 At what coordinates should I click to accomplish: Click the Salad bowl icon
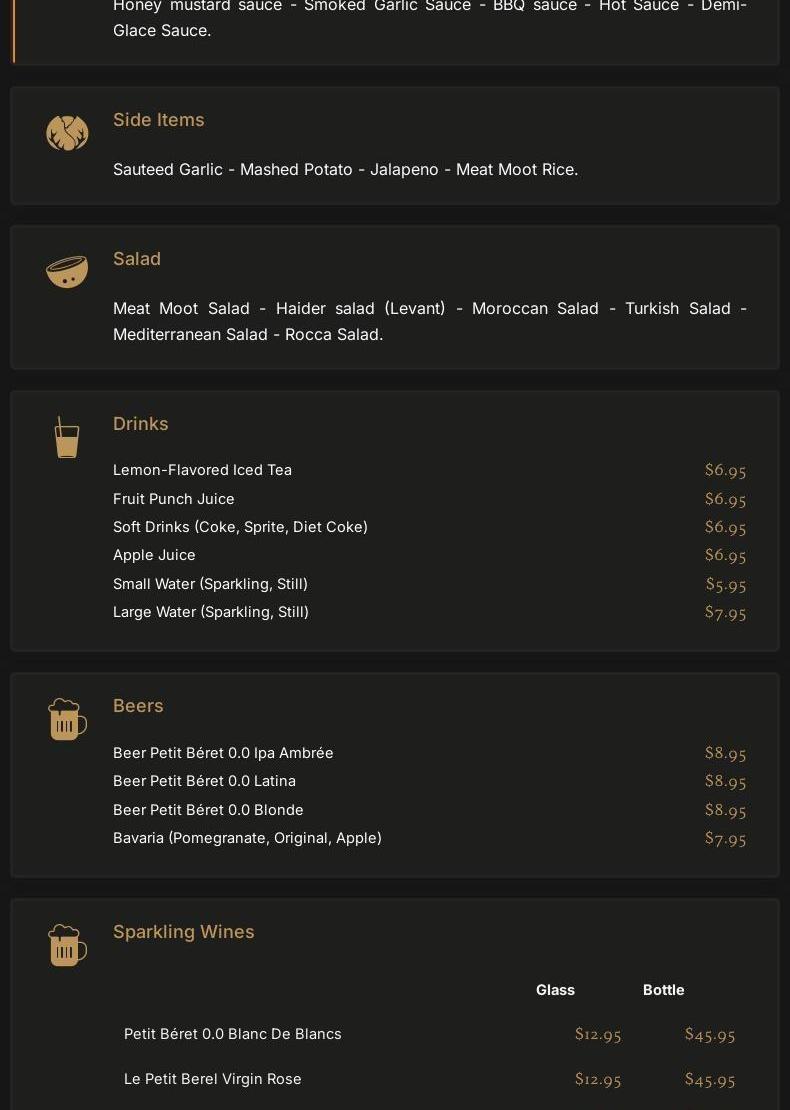click(x=67, y=273)
